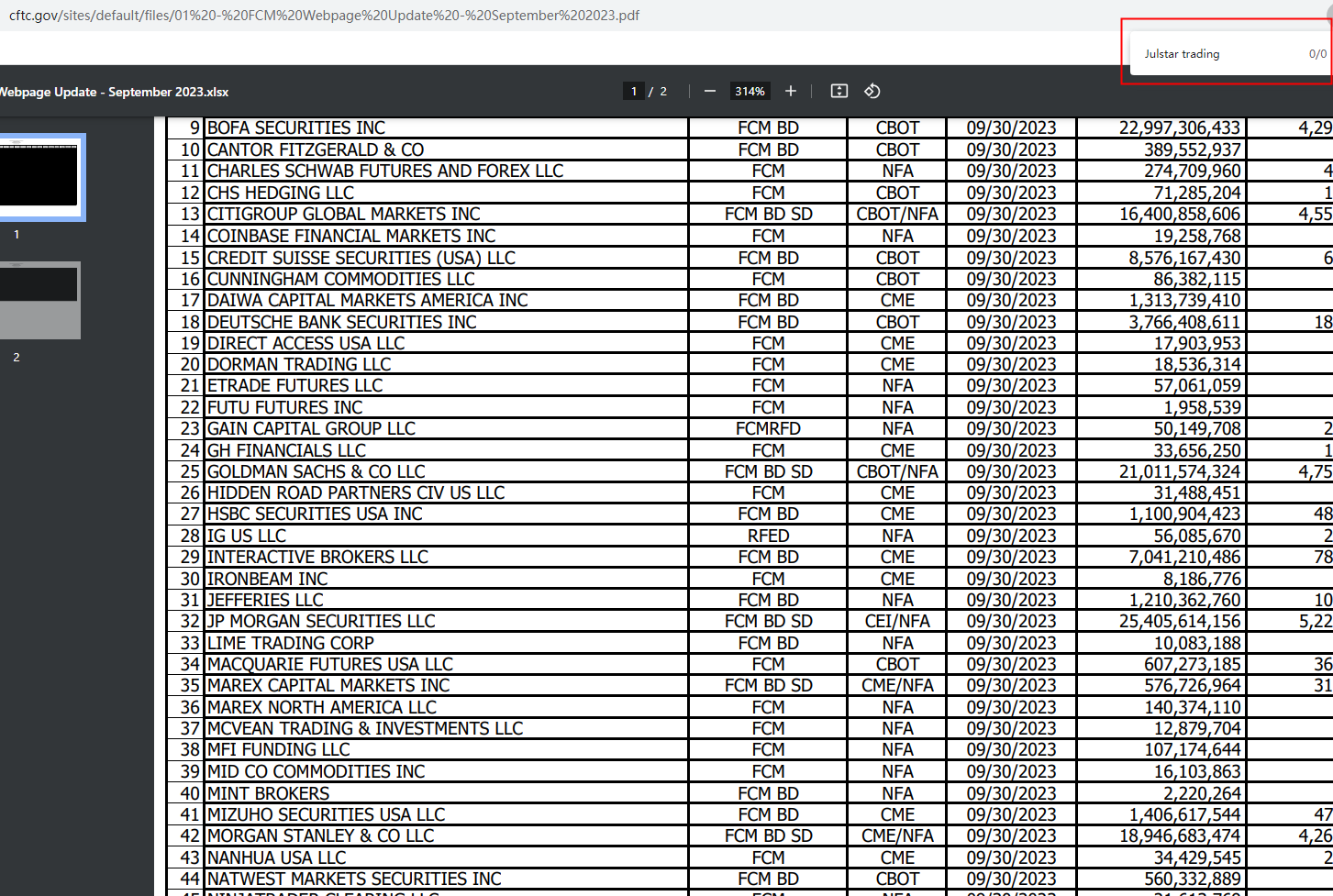Click MINT BROKERS

tap(269, 793)
